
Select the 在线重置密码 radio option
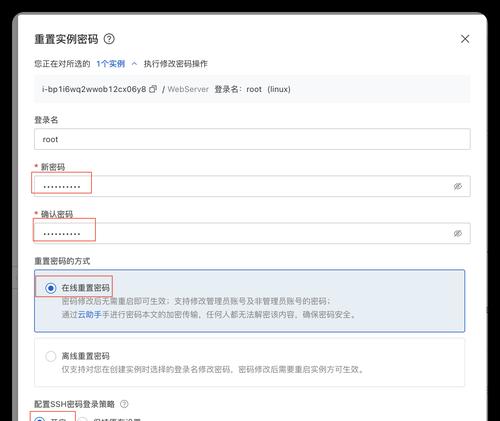[x=51, y=288]
